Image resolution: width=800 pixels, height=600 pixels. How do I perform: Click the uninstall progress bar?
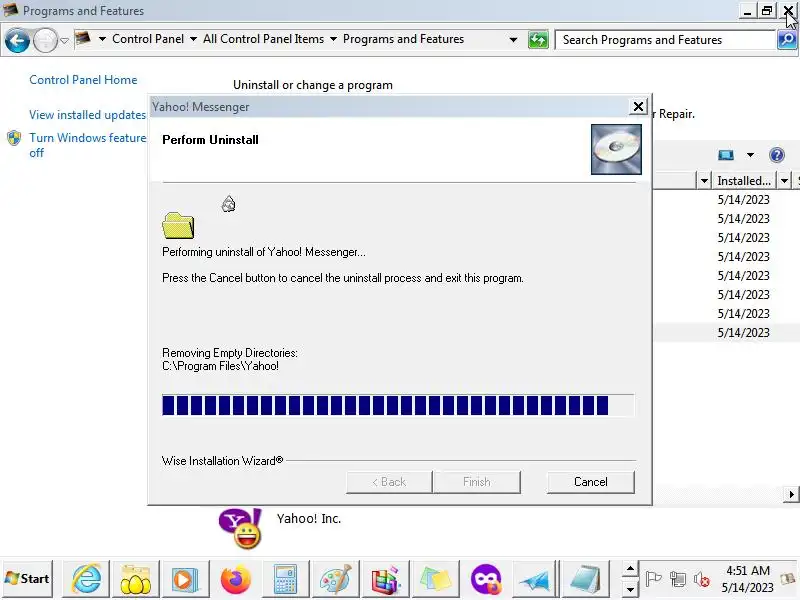pyautogui.click(x=398, y=406)
